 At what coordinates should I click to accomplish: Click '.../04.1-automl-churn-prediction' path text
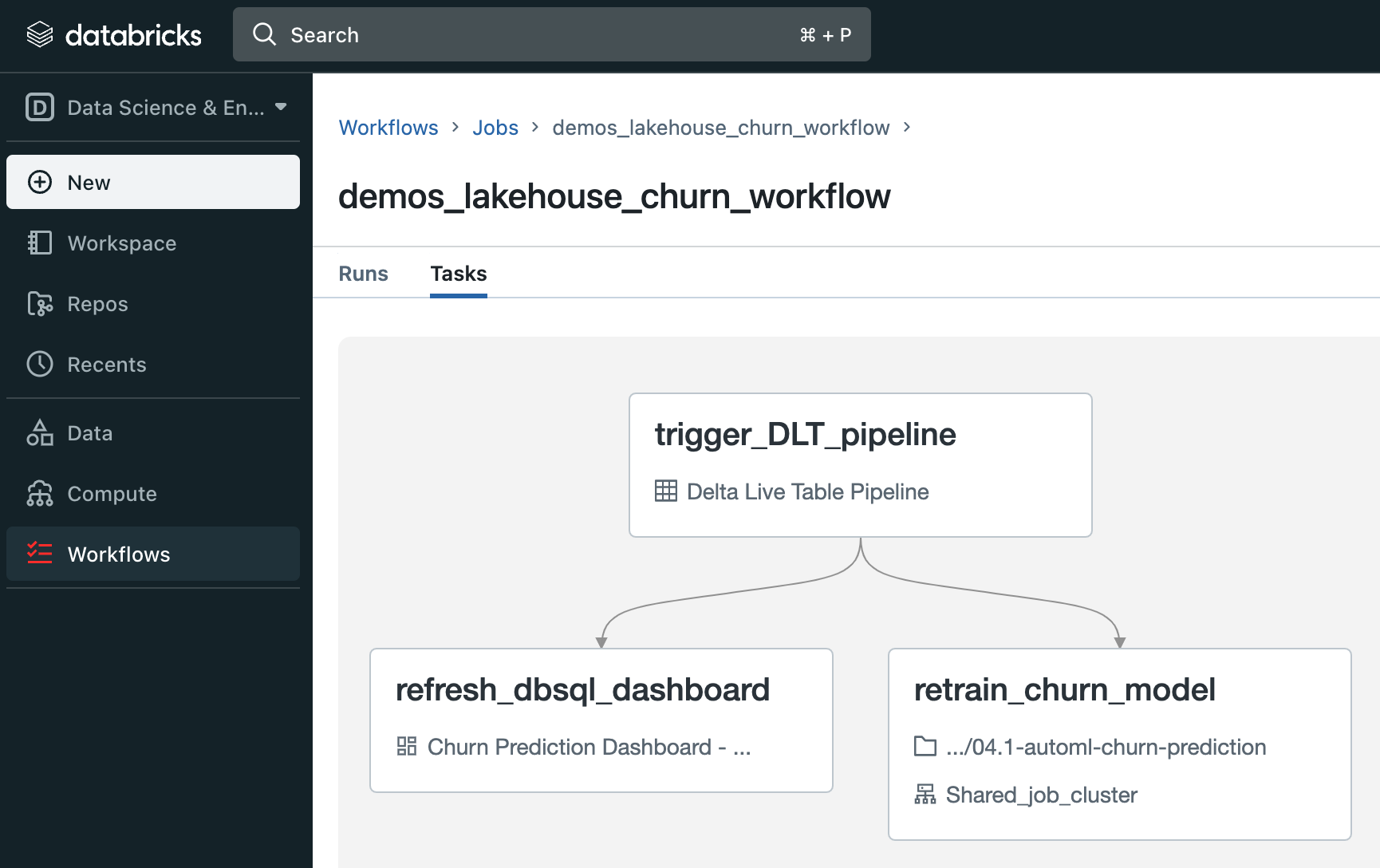click(x=1106, y=747)
